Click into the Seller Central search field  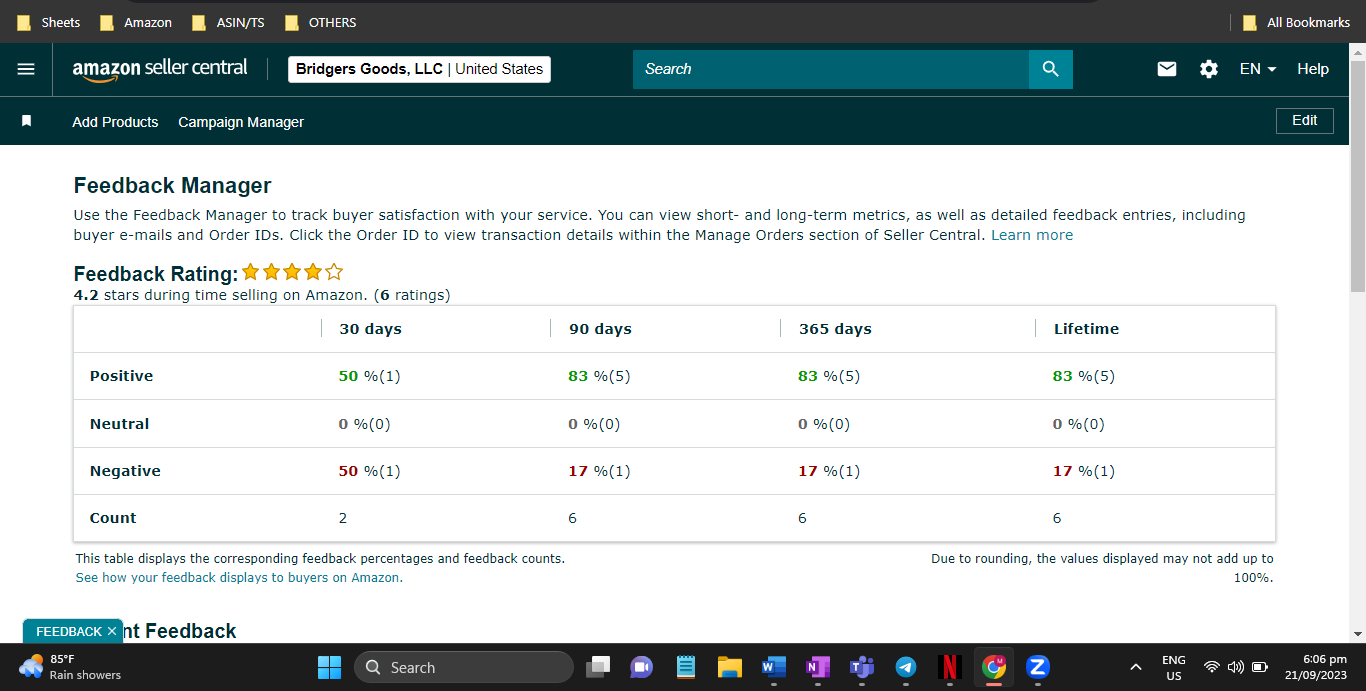point(831,69)
